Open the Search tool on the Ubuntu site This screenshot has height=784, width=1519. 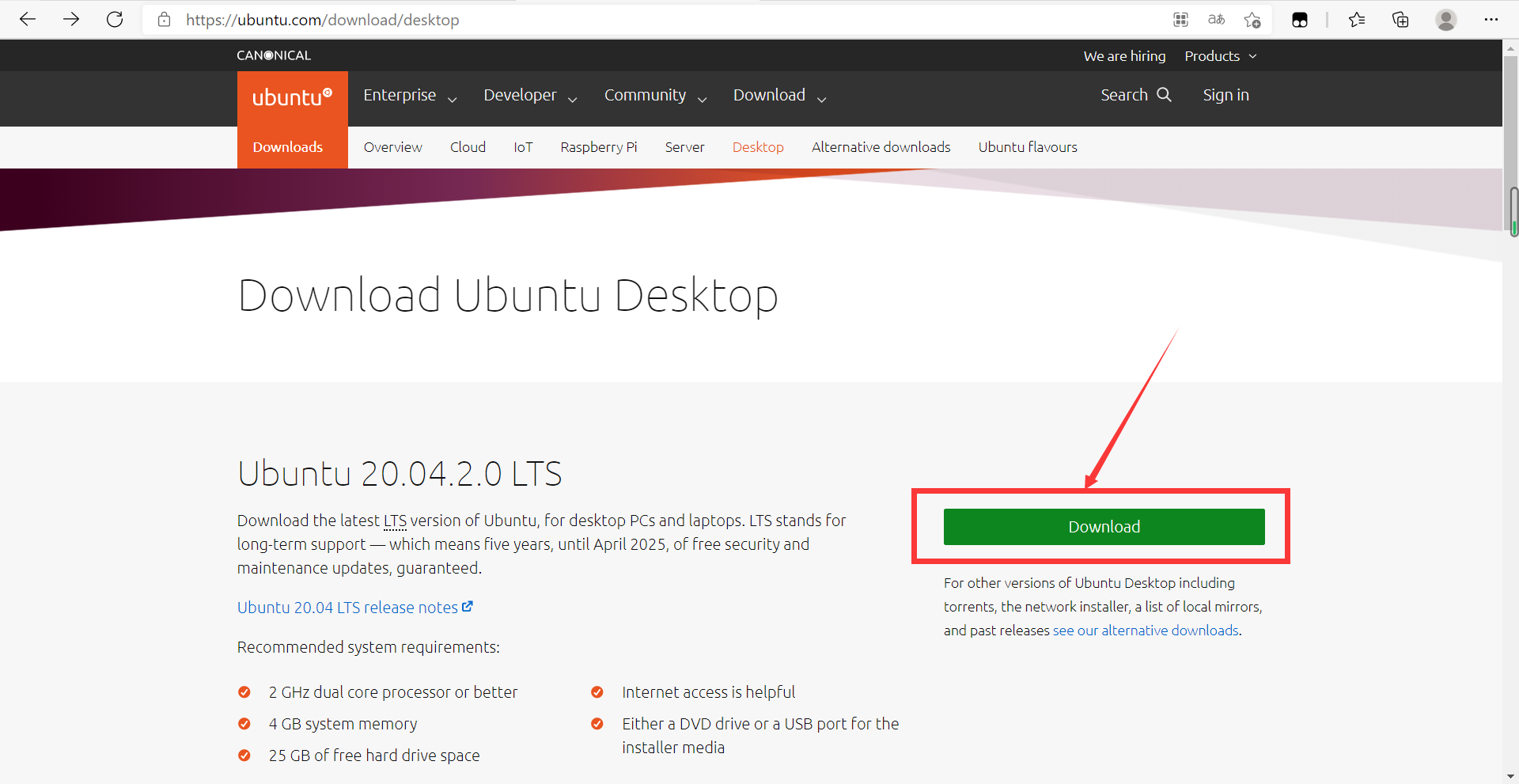(x=1135, y=95)
